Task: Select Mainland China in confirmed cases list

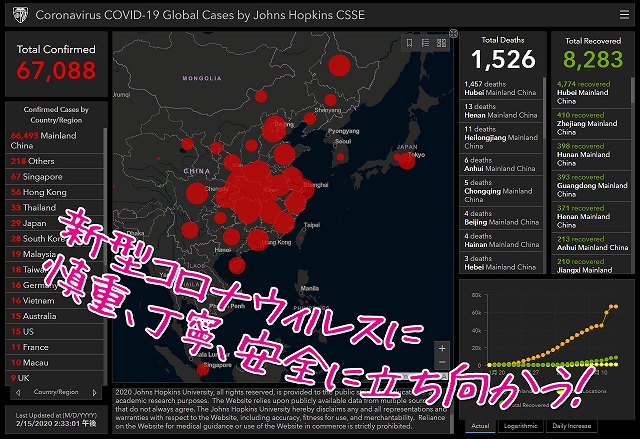Action: tap(54, 140)
